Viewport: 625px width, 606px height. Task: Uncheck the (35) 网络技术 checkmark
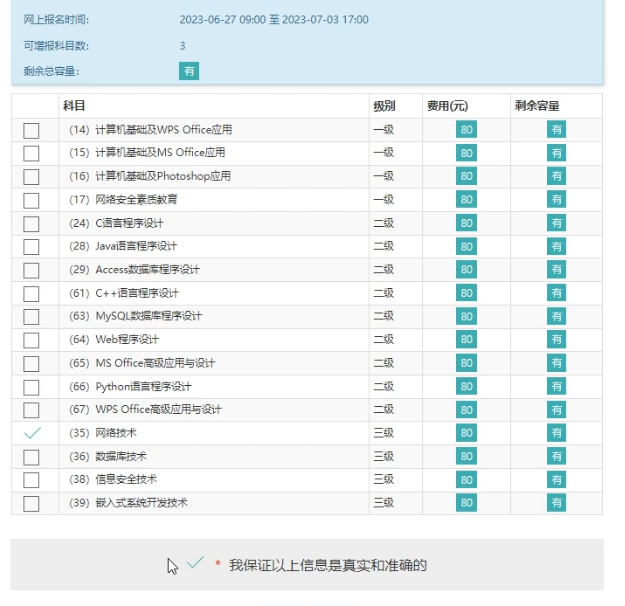click(x=32, y=433)
